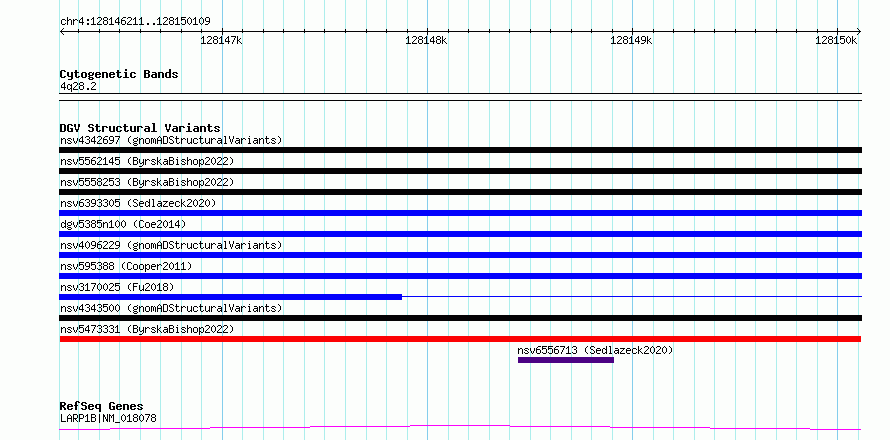The width and height of the screenshot is (890, 440).
Task: Click the nsv5562145 ByrskaBishop2022 label
Action: point(147,161)
